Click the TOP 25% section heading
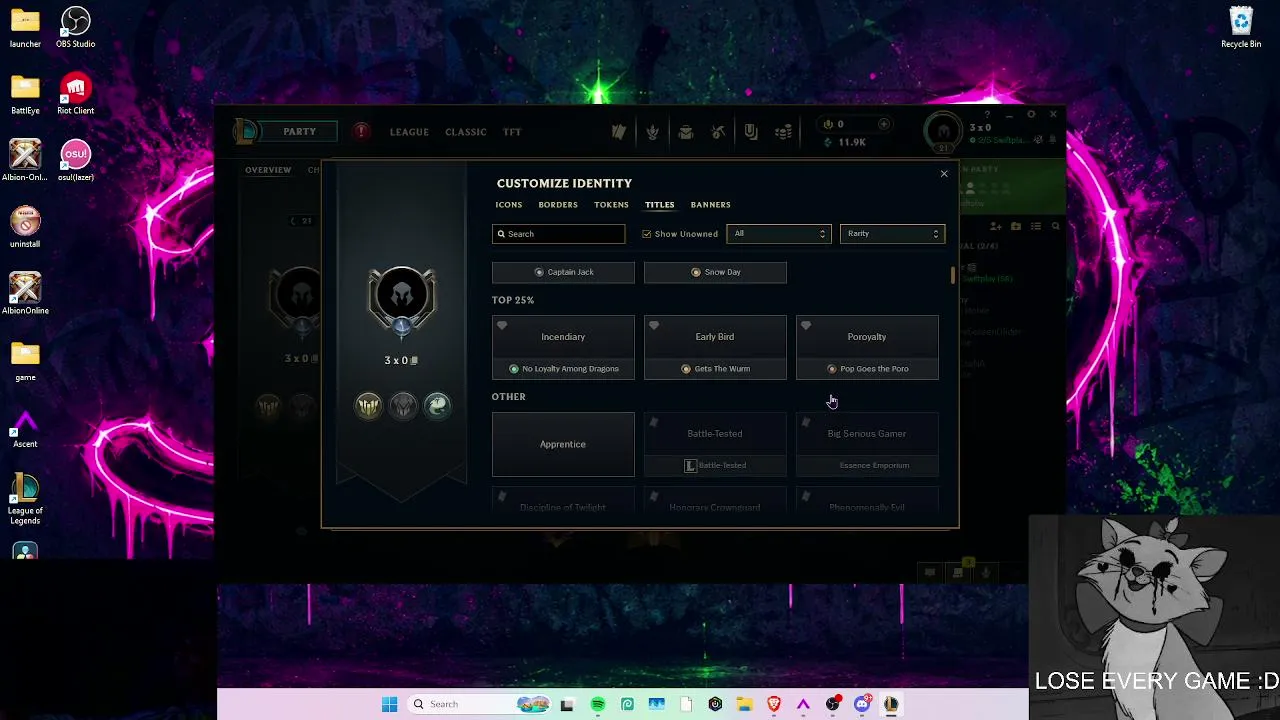1280x720 pixels. point(513,300)
